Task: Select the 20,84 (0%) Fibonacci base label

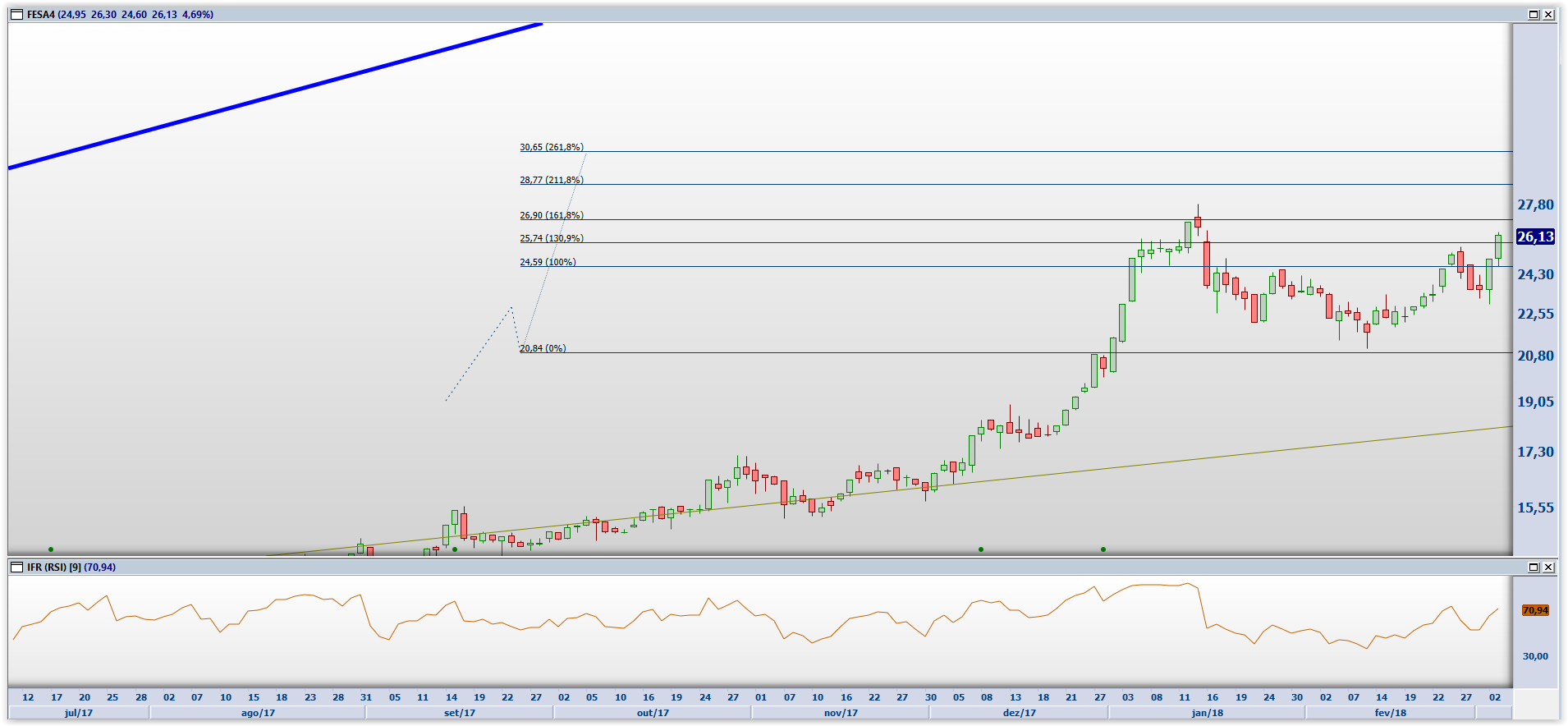Action: pos(543,348)
